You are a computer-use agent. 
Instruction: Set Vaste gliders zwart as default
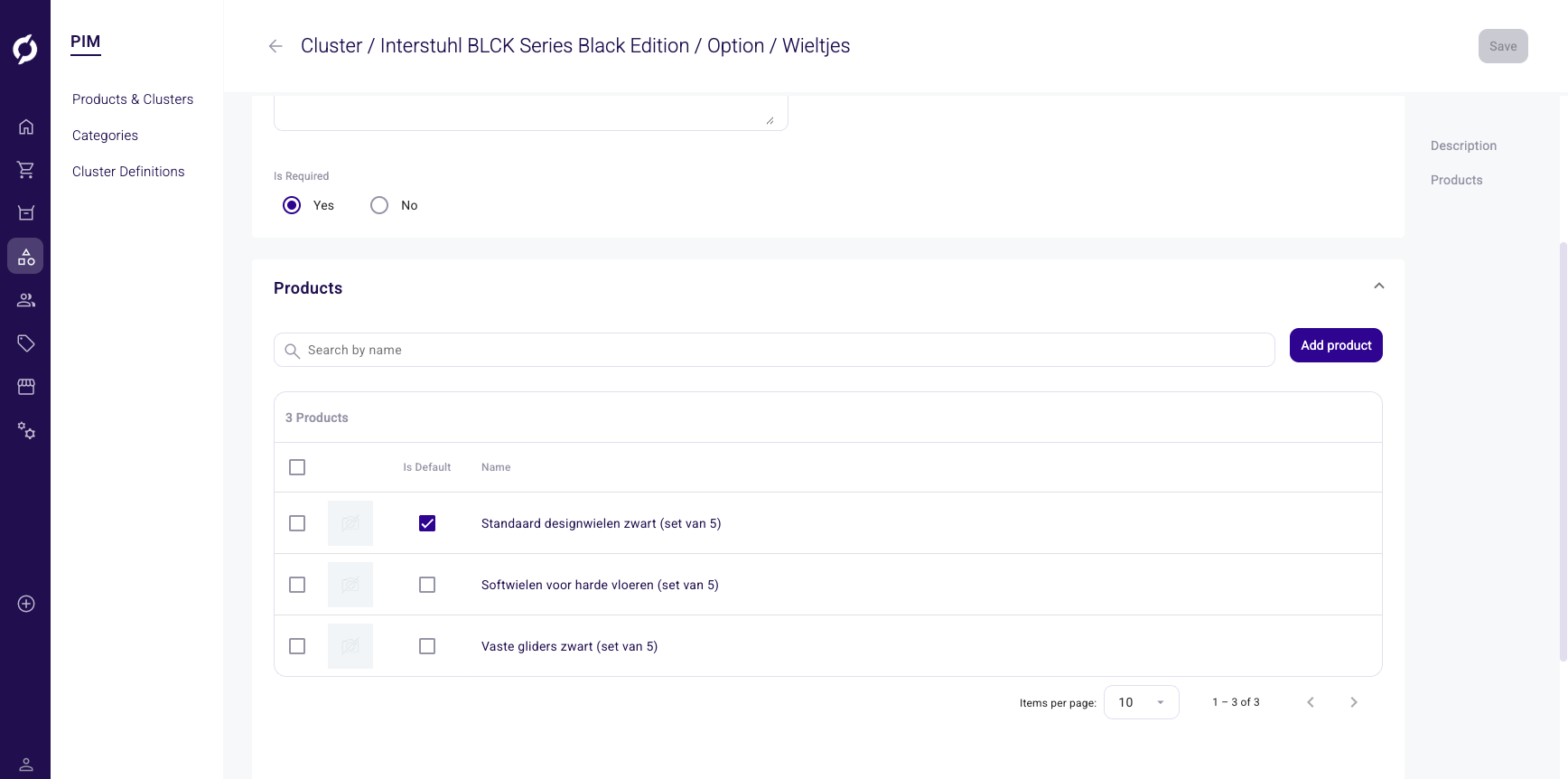tap(427, 646)
